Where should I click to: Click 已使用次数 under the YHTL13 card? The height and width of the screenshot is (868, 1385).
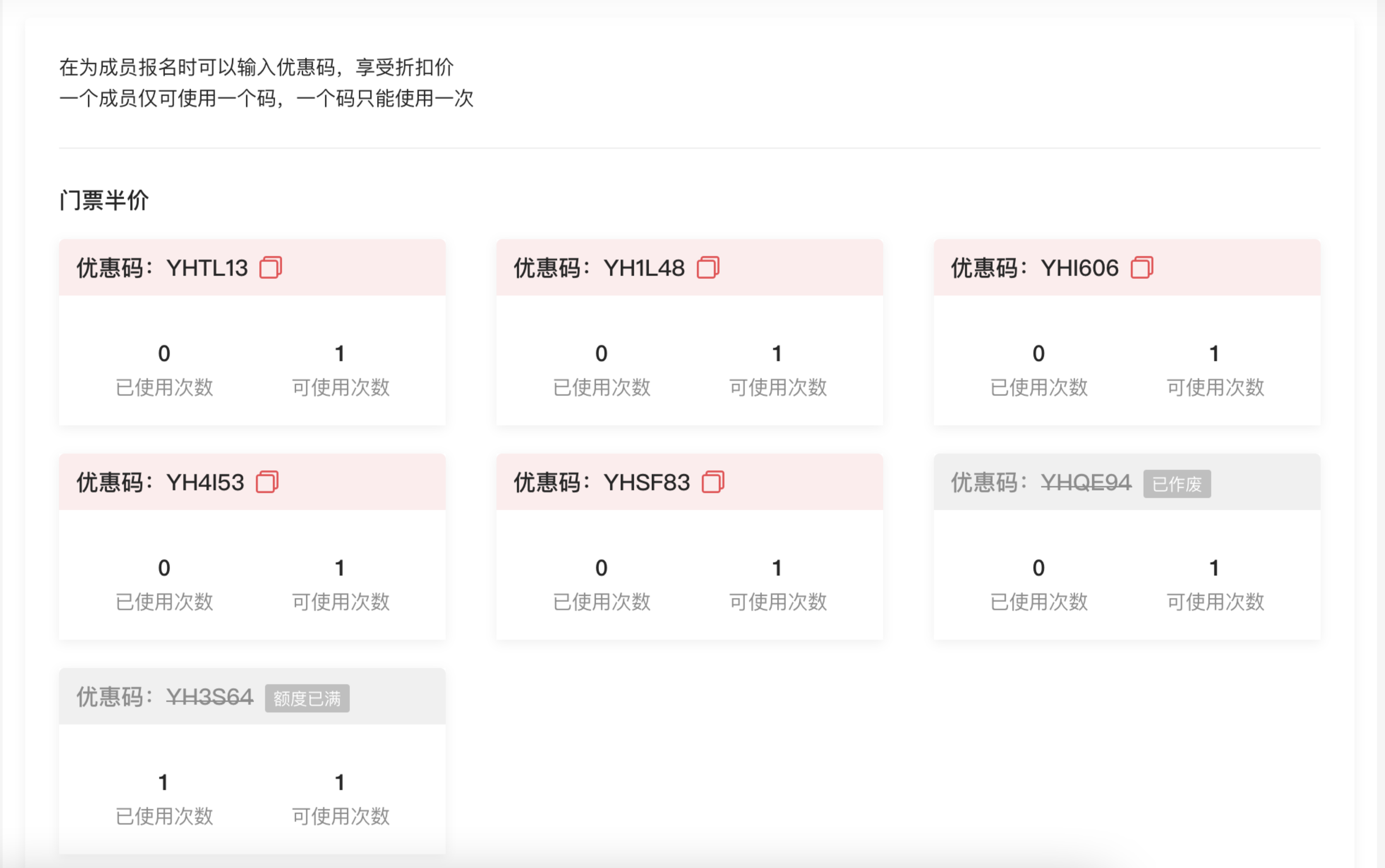164,388
